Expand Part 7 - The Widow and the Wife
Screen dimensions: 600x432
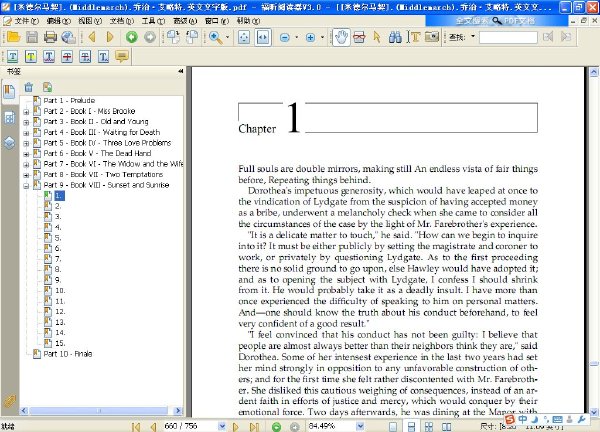click(x=26, y=165)
